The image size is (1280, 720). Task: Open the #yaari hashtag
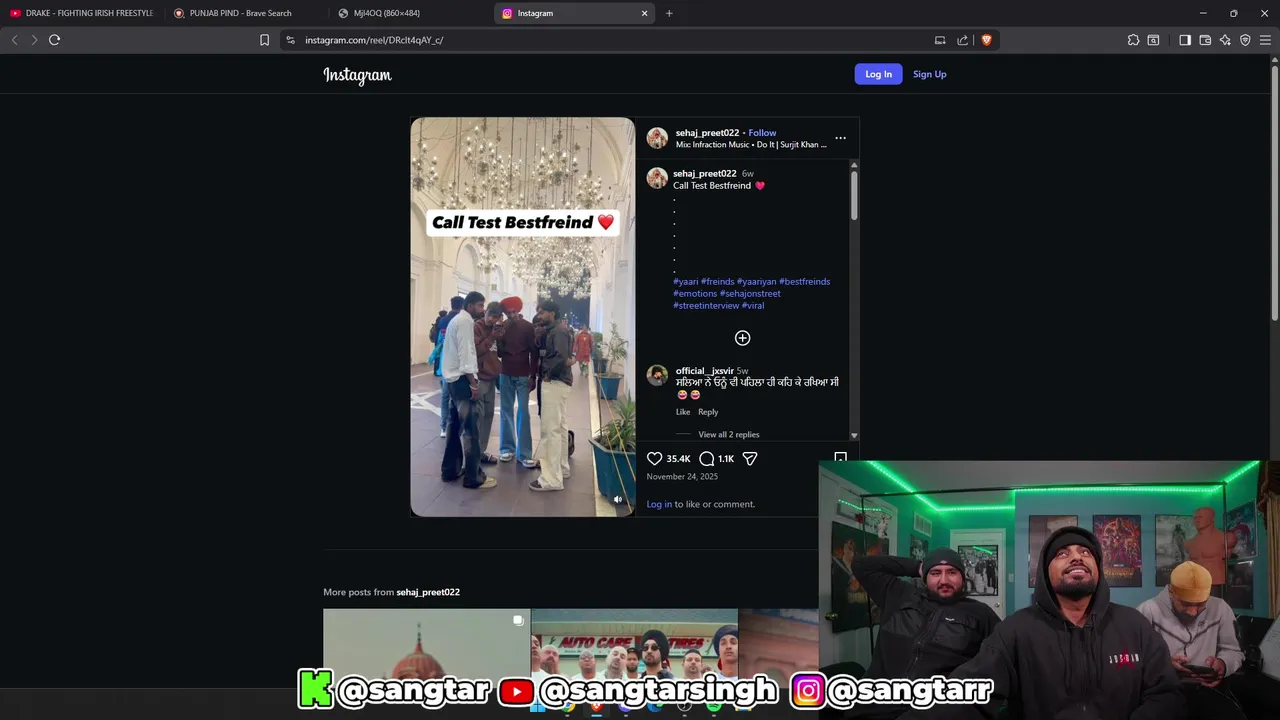pos(685,282)
